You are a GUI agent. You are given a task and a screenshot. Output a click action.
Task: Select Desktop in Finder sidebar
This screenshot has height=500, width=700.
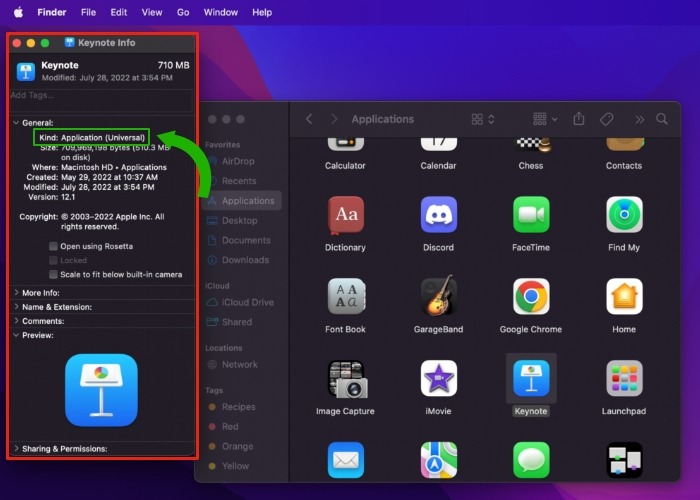(242, 221)
